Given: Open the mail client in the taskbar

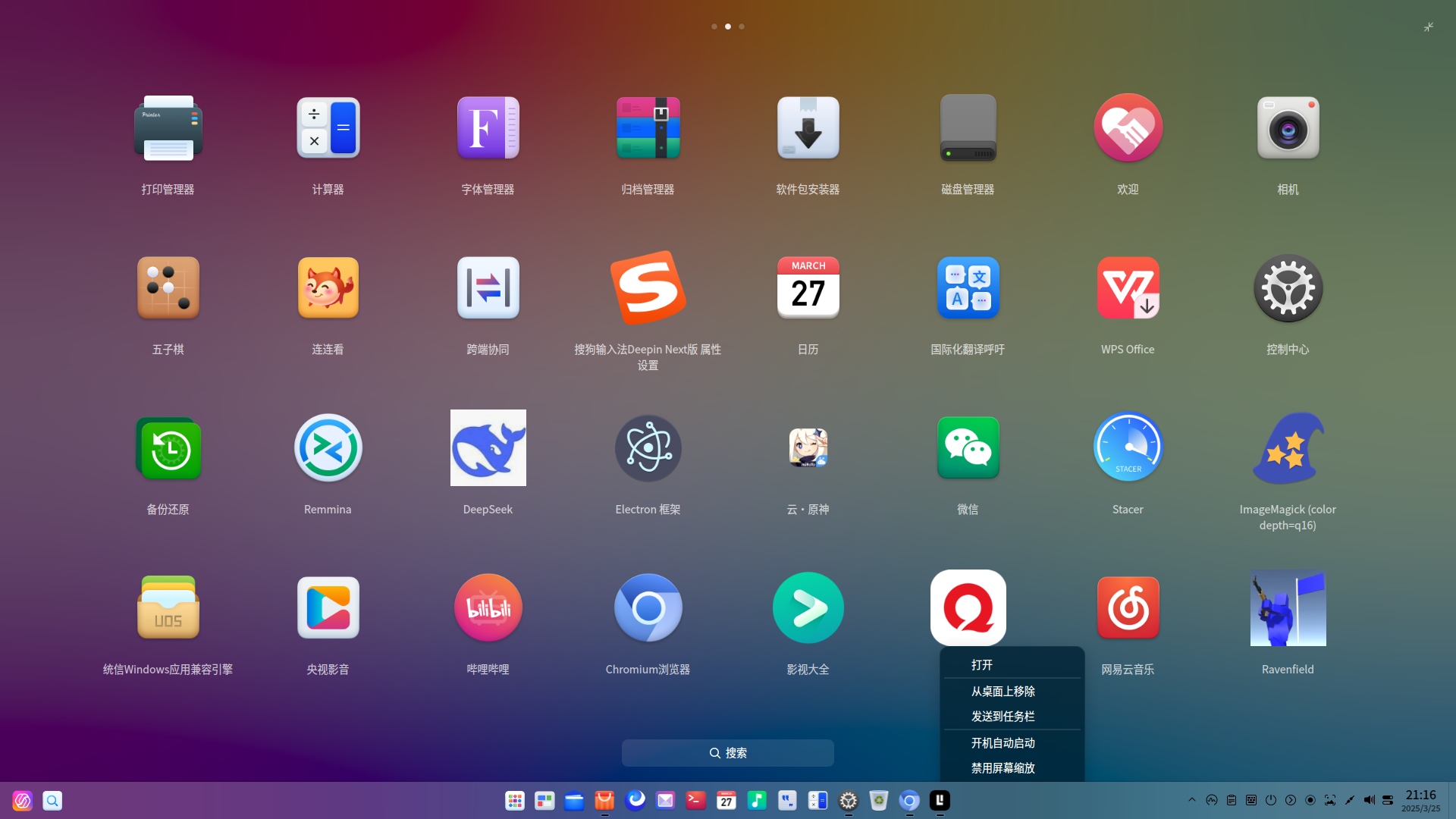Looking at the screenshot, I should (x=666, y=800).
